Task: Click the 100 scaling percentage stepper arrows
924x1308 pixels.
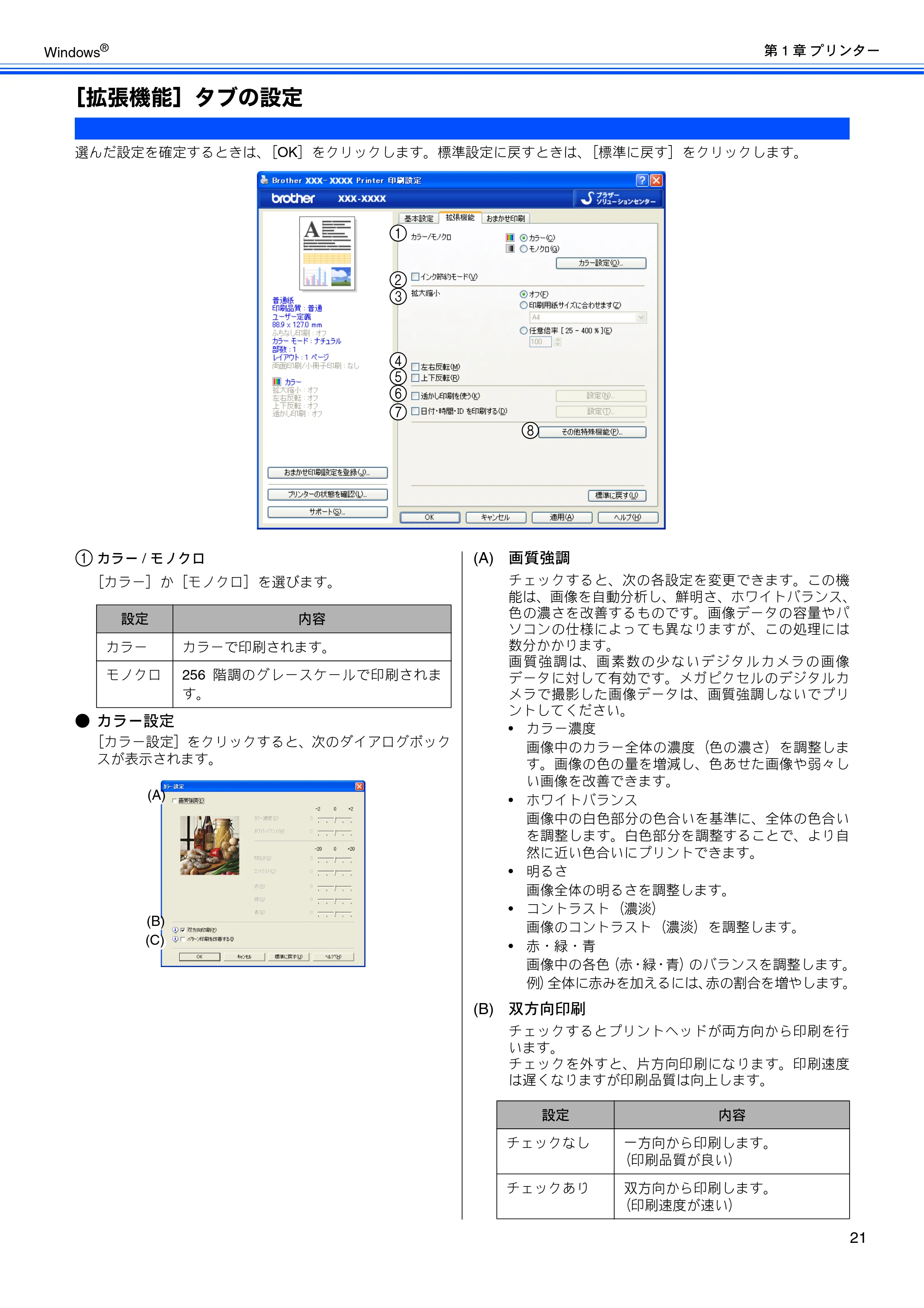Action: (558, 342)
